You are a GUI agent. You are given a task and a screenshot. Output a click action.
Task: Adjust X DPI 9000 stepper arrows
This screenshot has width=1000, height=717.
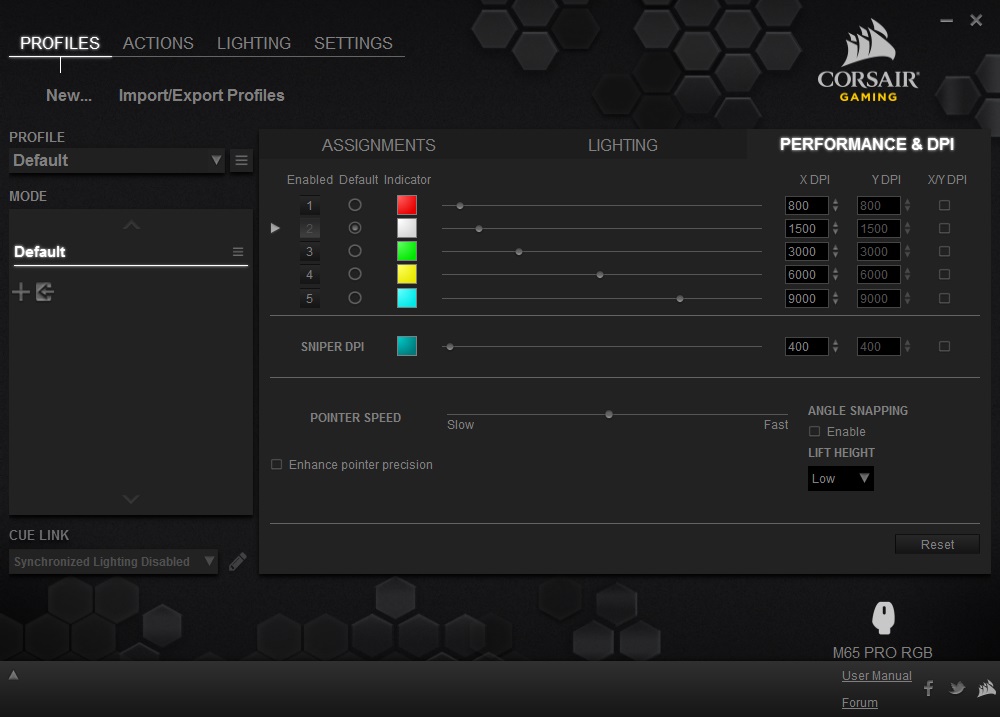click(835, 299)
